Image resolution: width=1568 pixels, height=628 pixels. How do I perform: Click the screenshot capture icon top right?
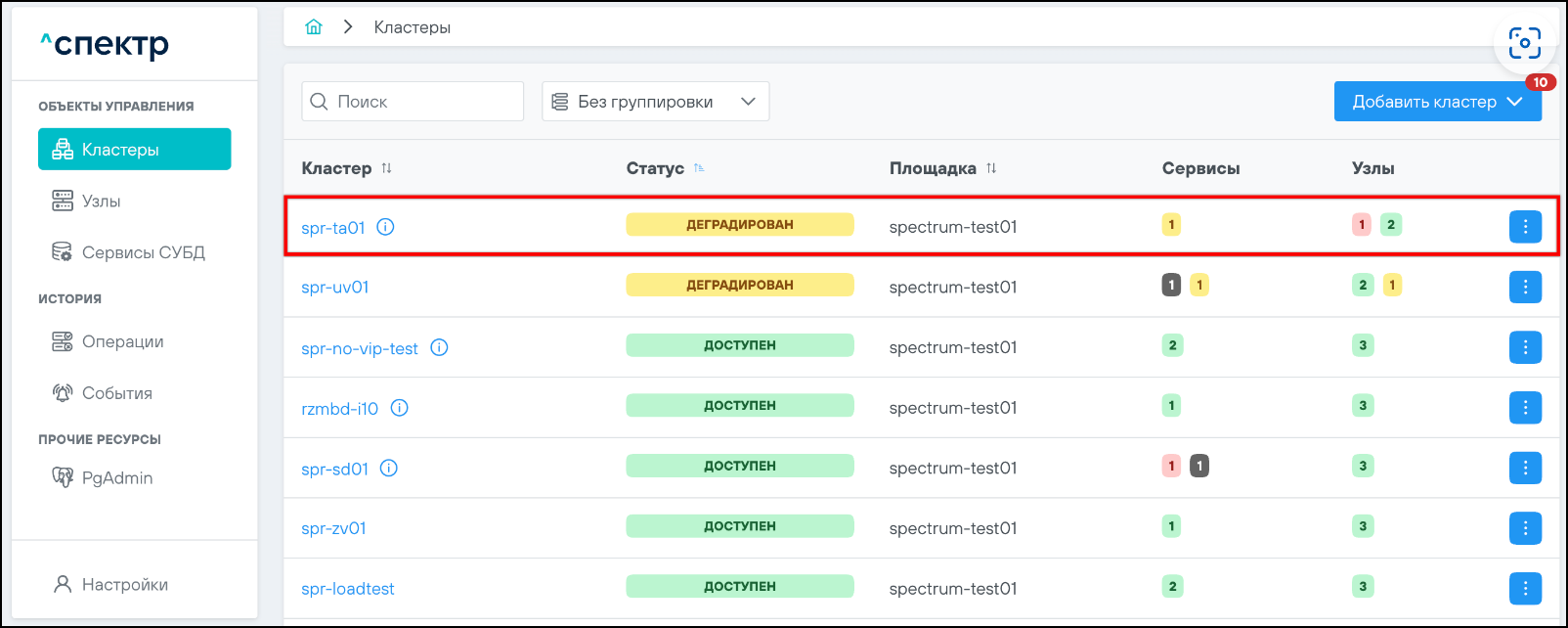pos(1524,43)
